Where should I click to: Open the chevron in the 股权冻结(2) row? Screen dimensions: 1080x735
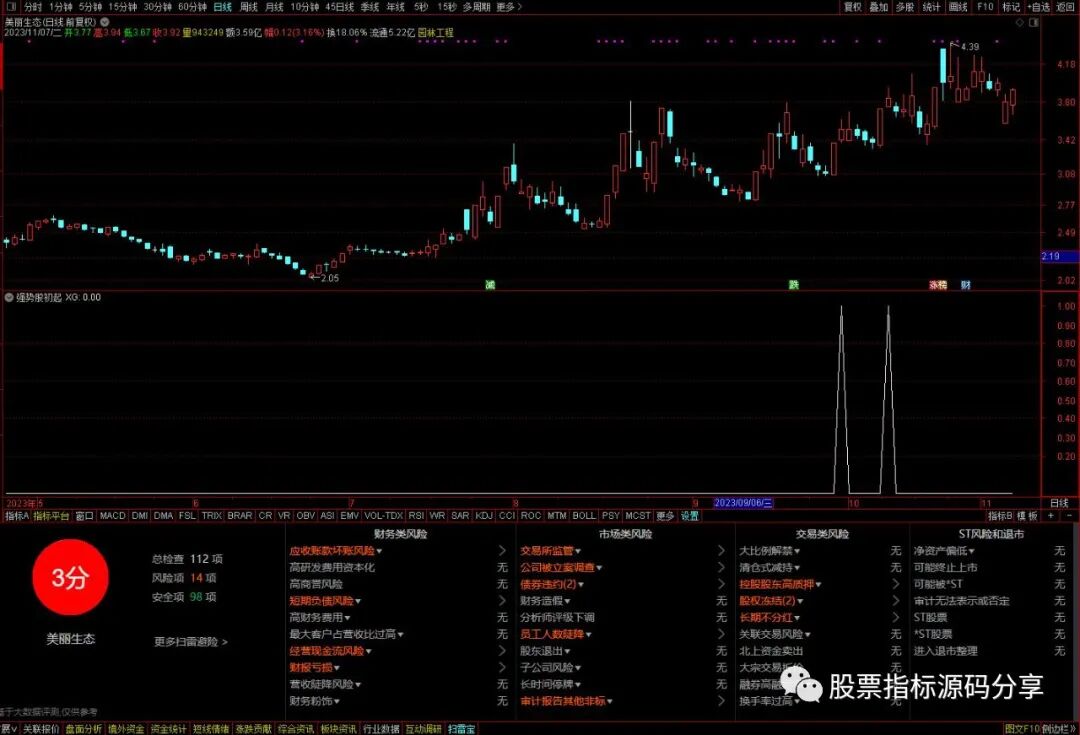[x=895, y=601]
